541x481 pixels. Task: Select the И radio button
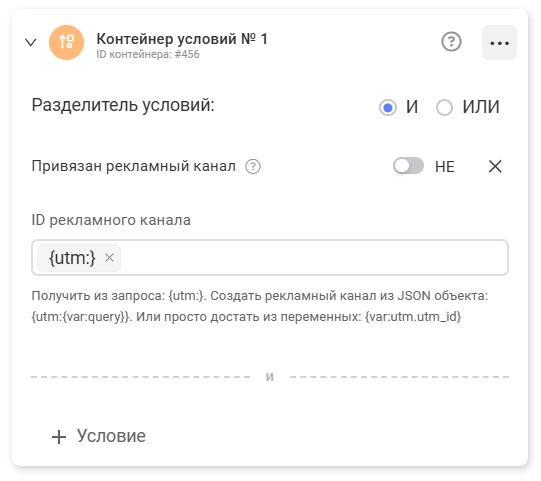pos(387,107)
